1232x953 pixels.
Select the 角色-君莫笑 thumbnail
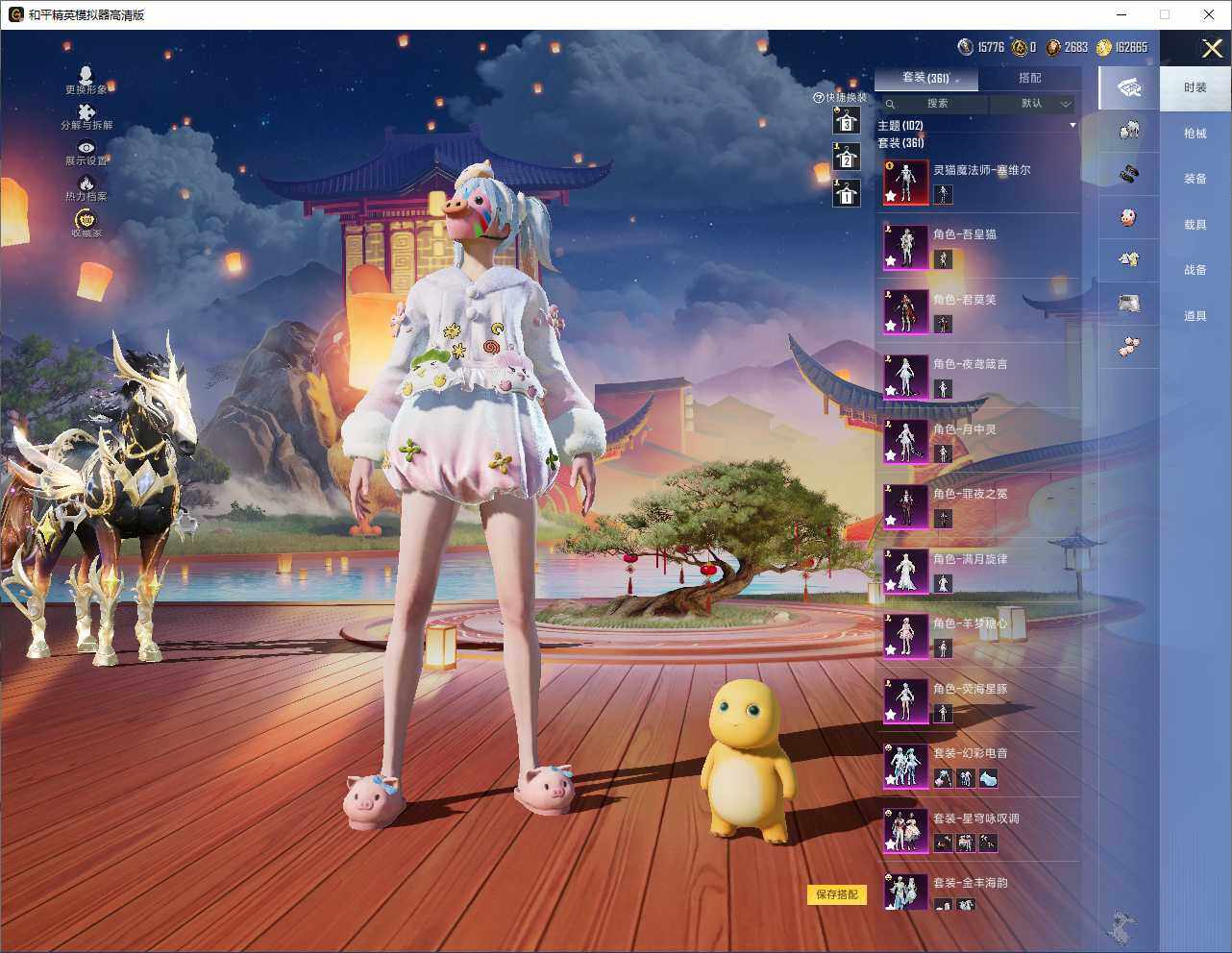906,312
